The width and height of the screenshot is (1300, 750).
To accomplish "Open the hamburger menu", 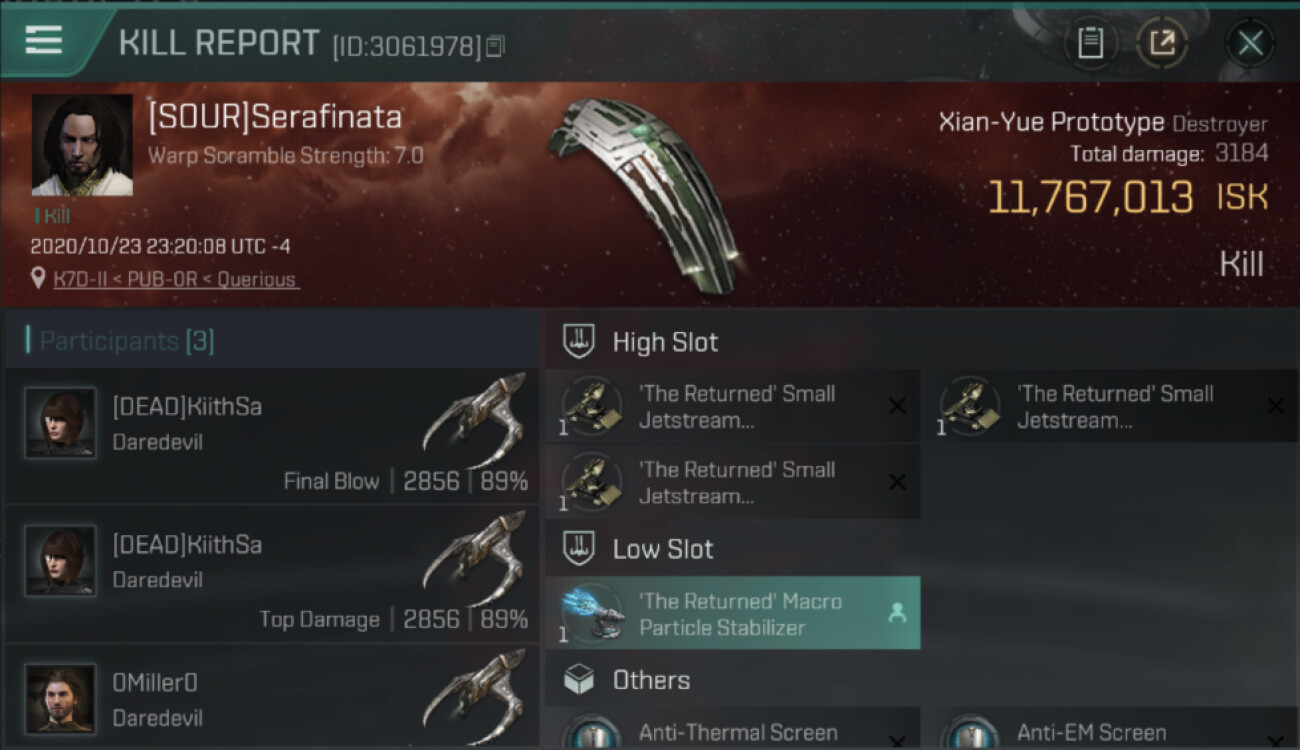I will [x=44, y=40].
